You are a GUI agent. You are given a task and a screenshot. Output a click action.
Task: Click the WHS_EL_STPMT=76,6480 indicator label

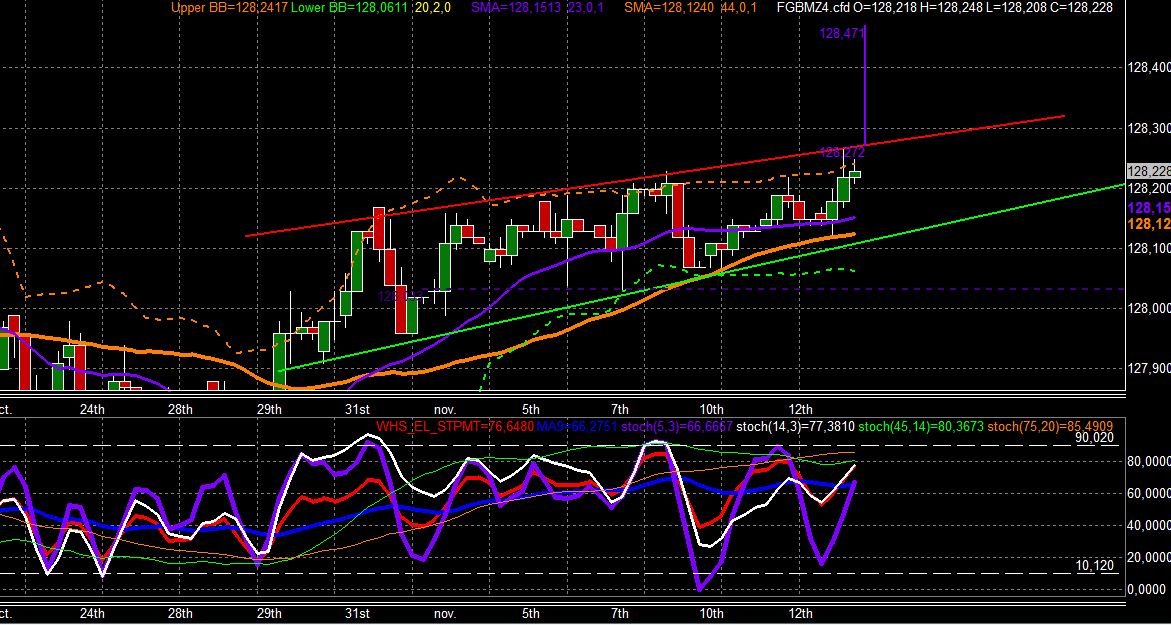pyautogui.click(x=455, y=427)
